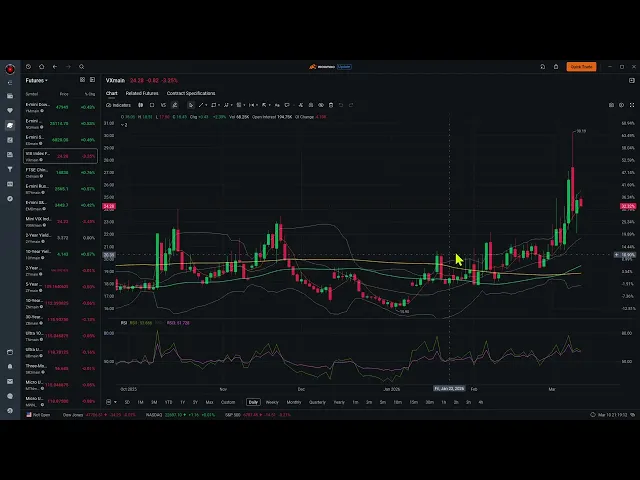Open the calendar dropdown at bottom-left of chart

(111, 402)
